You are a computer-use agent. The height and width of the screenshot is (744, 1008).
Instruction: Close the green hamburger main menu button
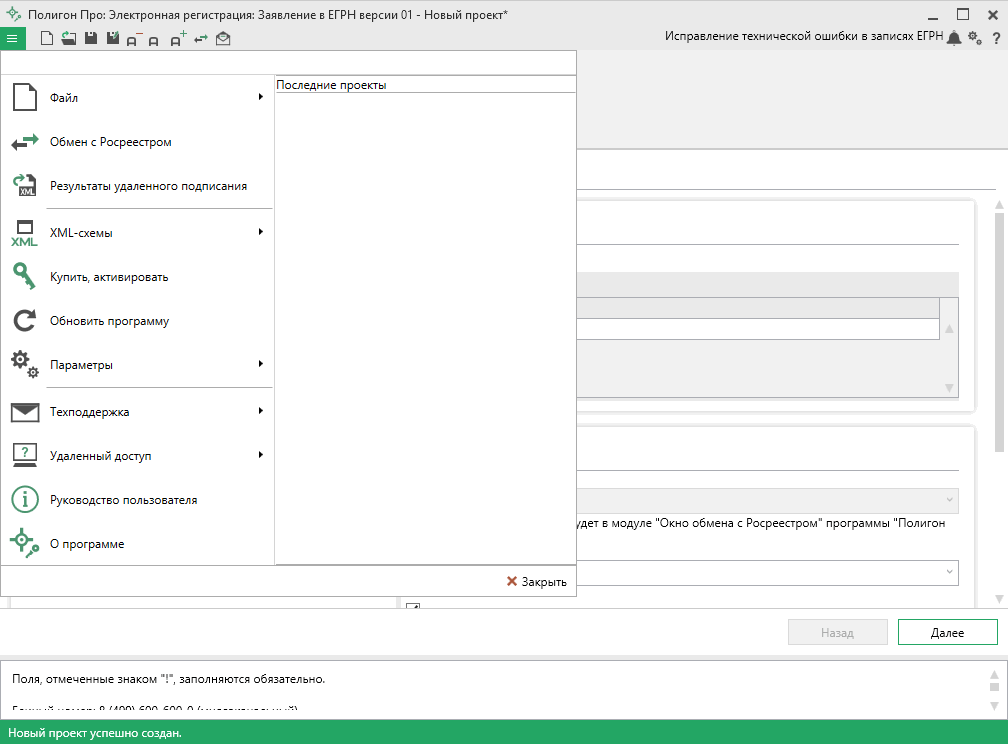pos(12,39)
